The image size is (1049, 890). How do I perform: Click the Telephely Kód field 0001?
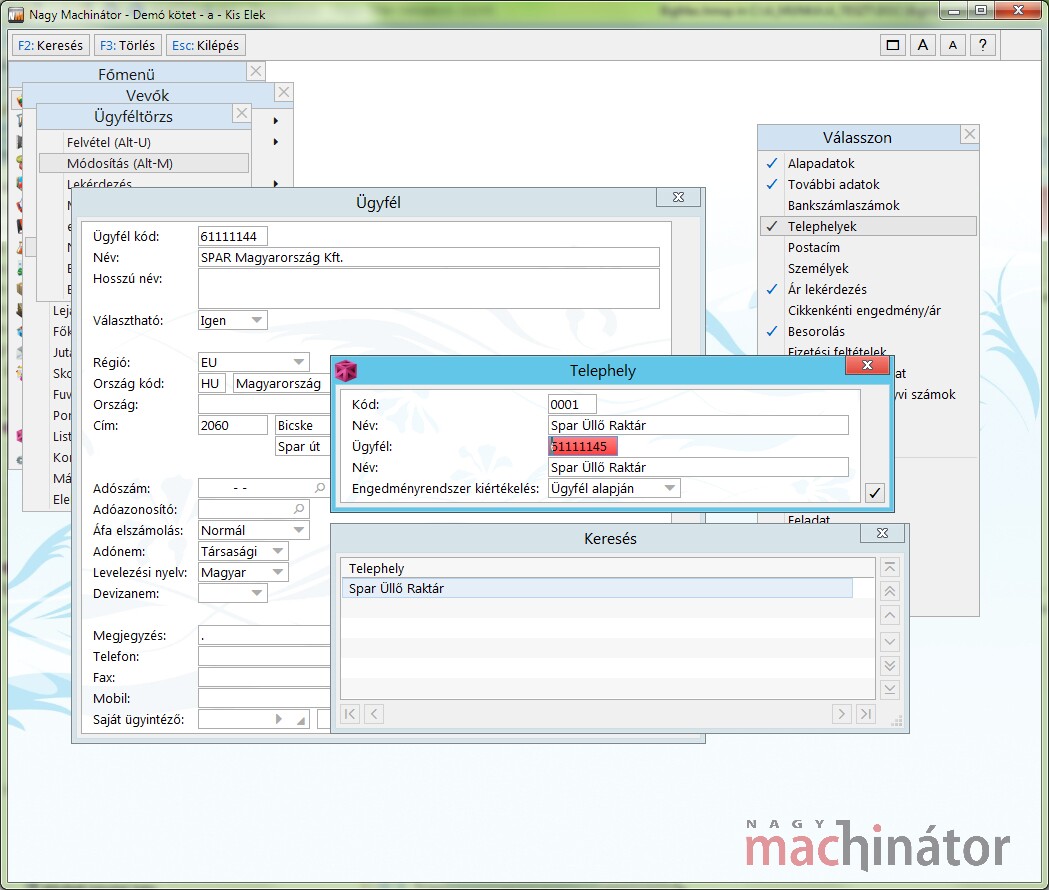(x=572, y=404)
